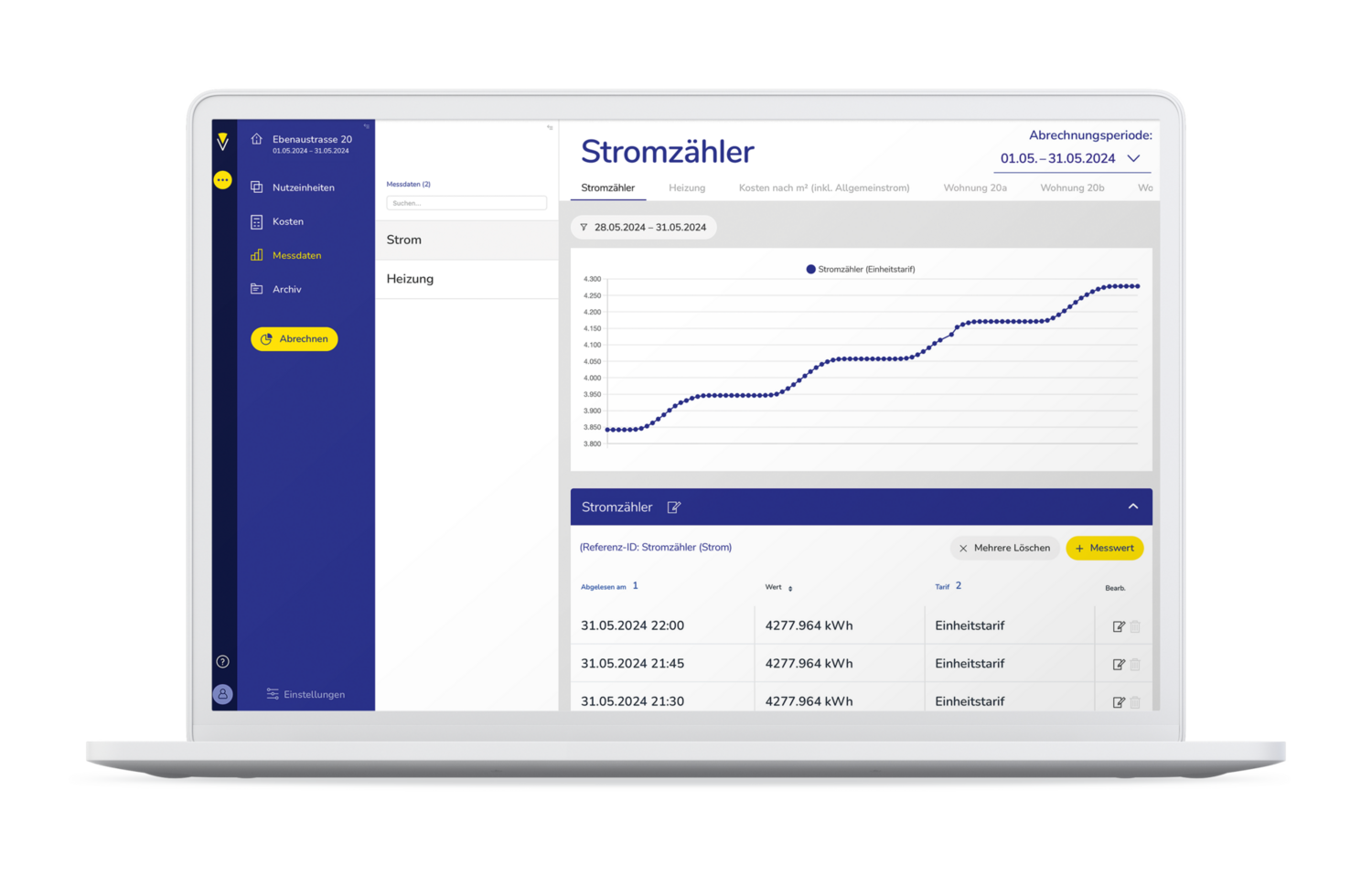Click the Suchen search field

(466, 203)
